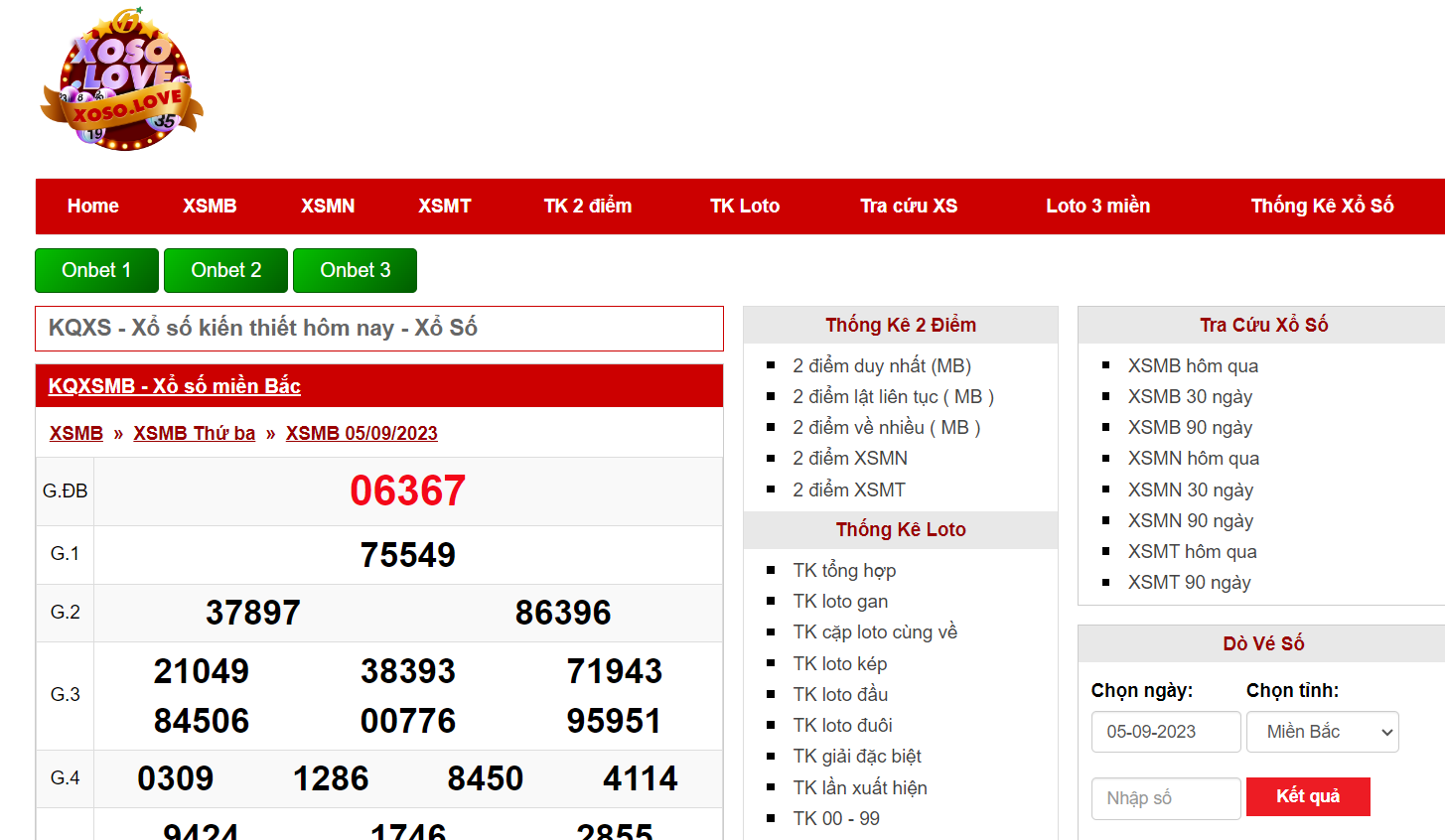Image resolution: width=1445 pixels, height=840 pixels.
Task: Open XSMN navigation menu item
Action: [328, 206]
